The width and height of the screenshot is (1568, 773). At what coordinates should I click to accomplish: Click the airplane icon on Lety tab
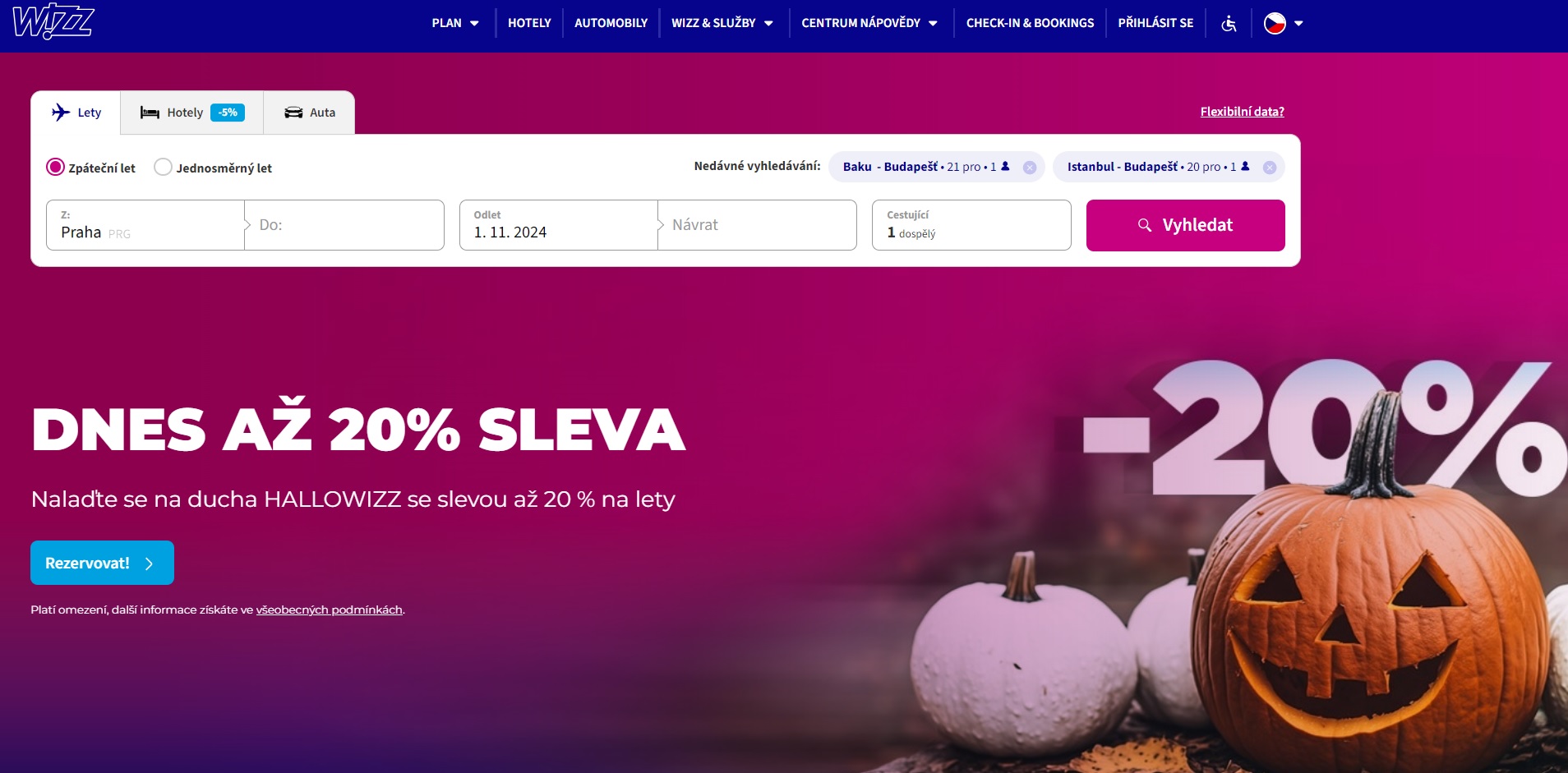tap(61, 113)
